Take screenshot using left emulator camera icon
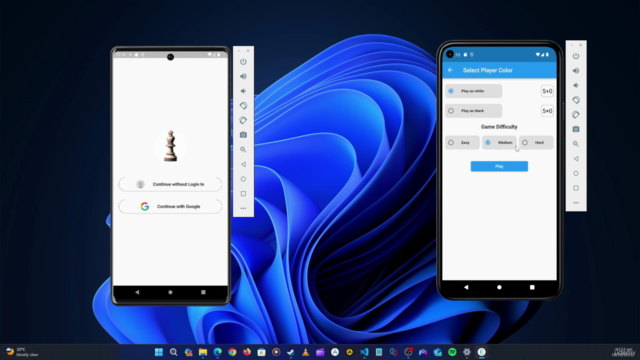Viewport: 640px width, 360px height. coord(243,135)
